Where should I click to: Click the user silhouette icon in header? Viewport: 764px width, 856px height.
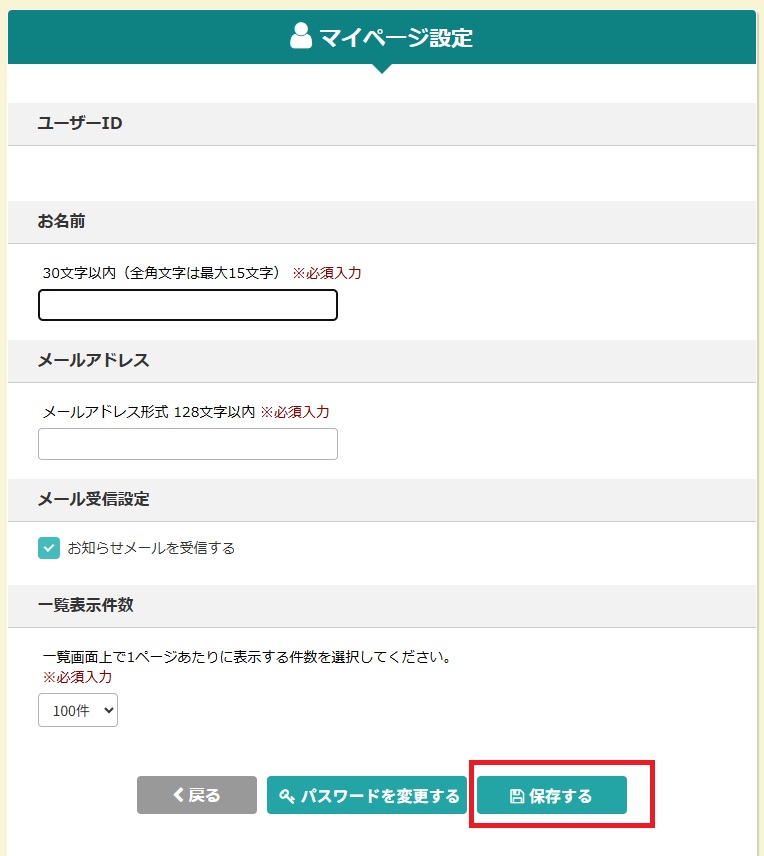(301, 37)
